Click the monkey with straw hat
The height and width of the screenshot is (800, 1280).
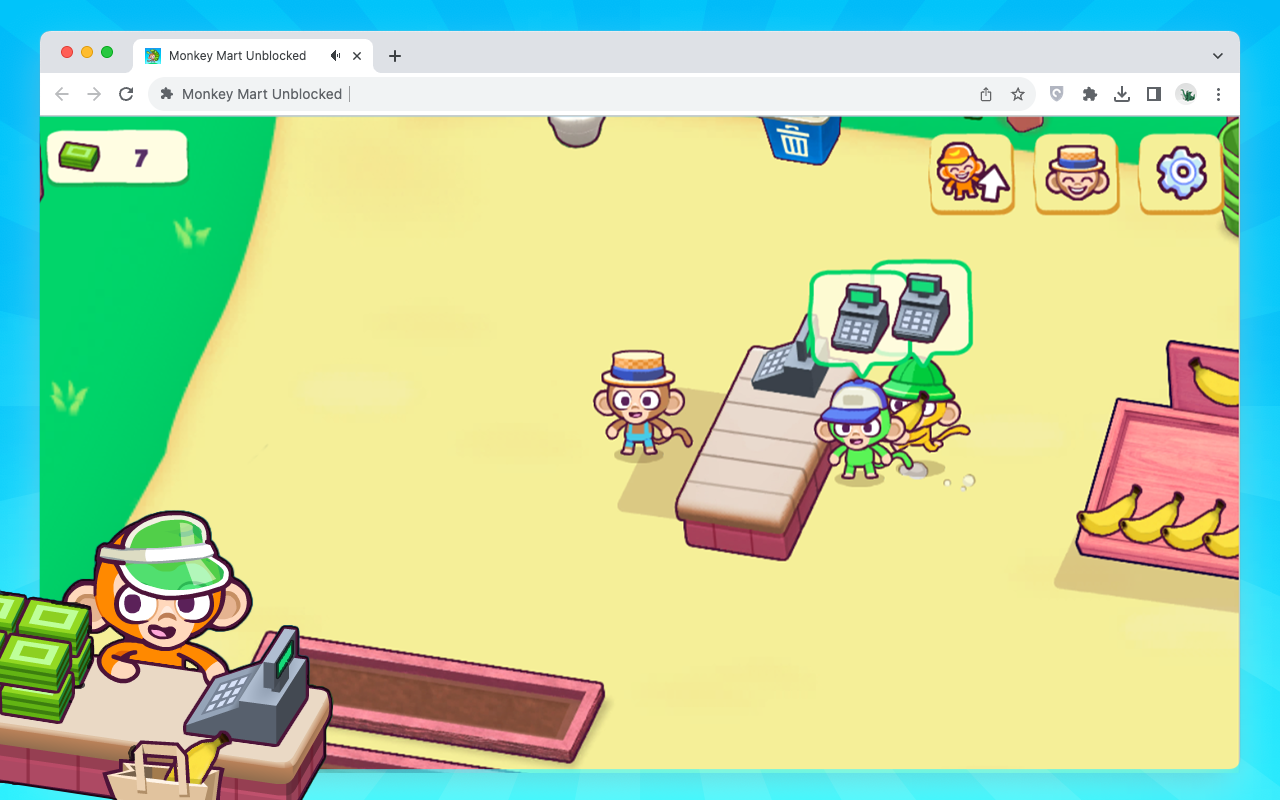click(x=640, y=405)
